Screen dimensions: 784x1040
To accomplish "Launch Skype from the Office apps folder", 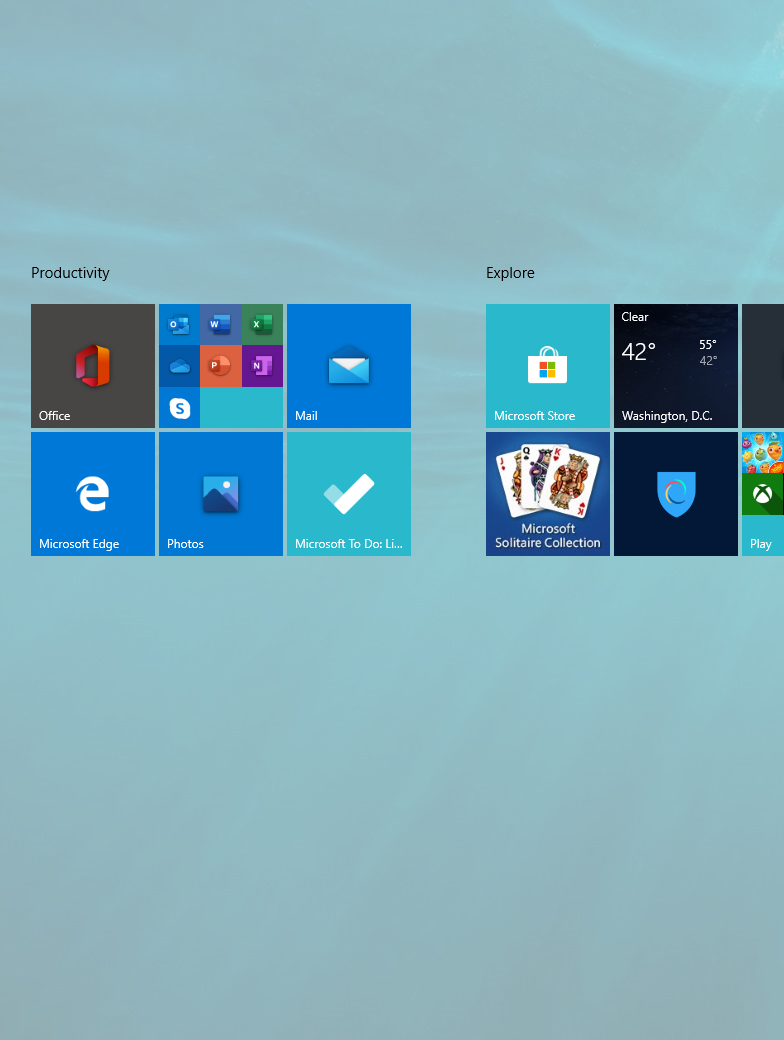I will click(x=179, y=408).
